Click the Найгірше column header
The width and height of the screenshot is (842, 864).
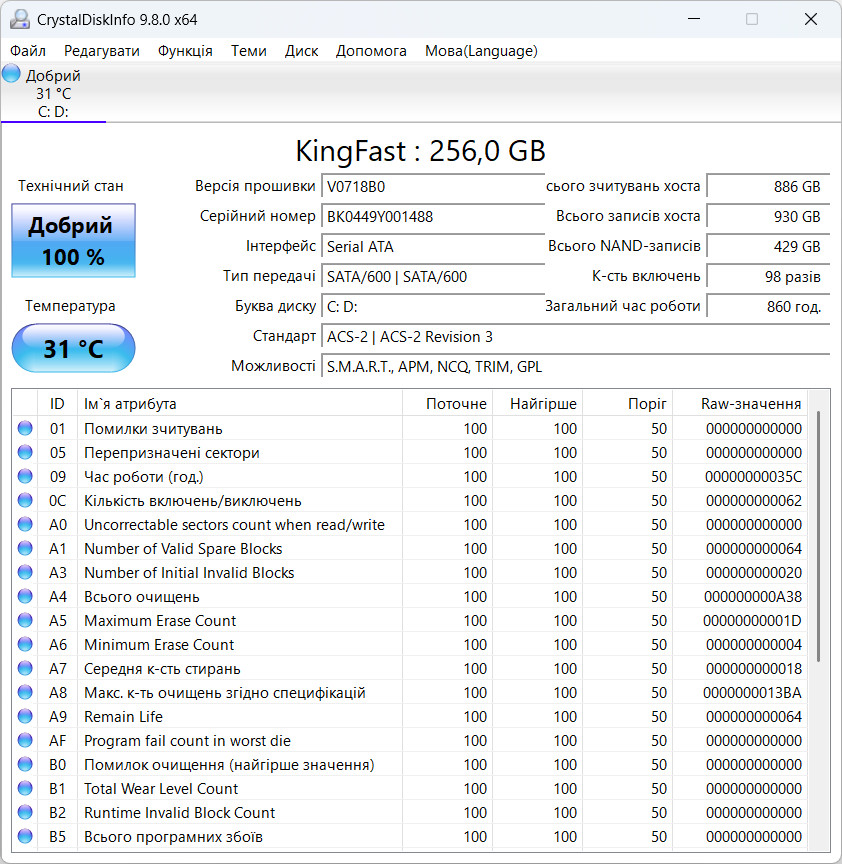[538, 404]
